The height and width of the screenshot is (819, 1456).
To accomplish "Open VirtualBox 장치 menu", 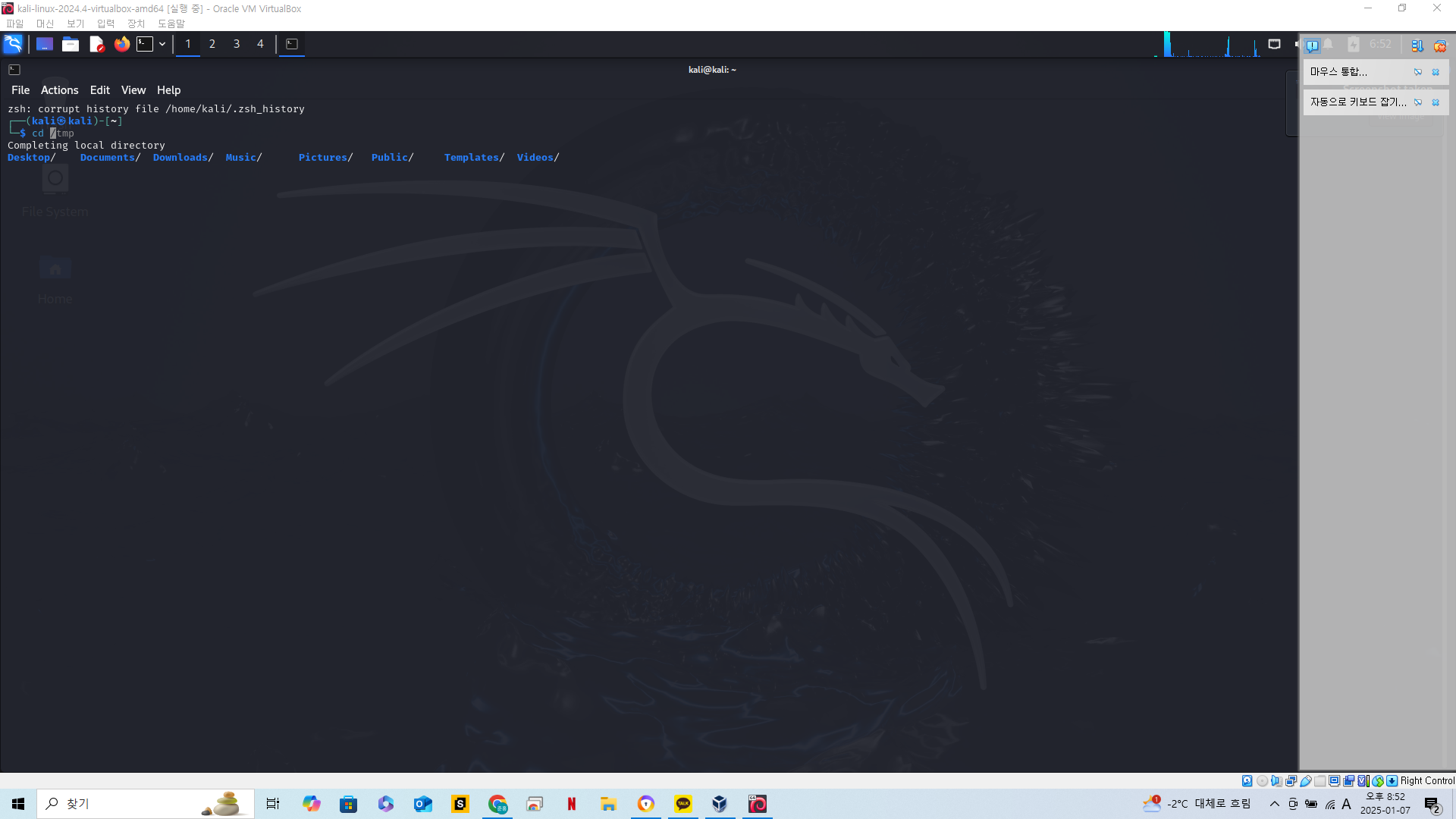I will click(136, 24).
